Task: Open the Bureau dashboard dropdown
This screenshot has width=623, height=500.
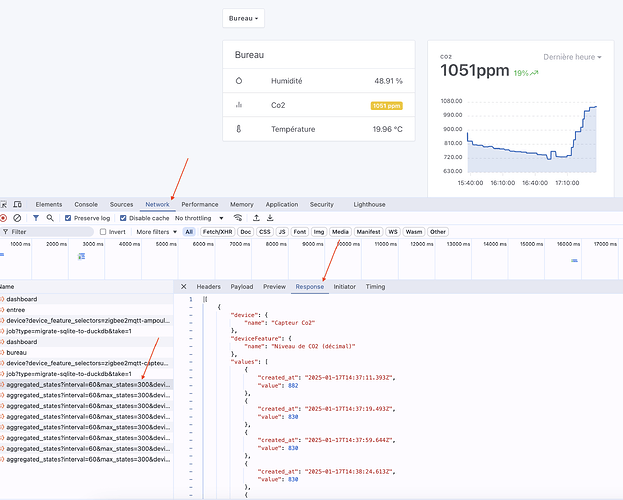Action: [242, 18]
